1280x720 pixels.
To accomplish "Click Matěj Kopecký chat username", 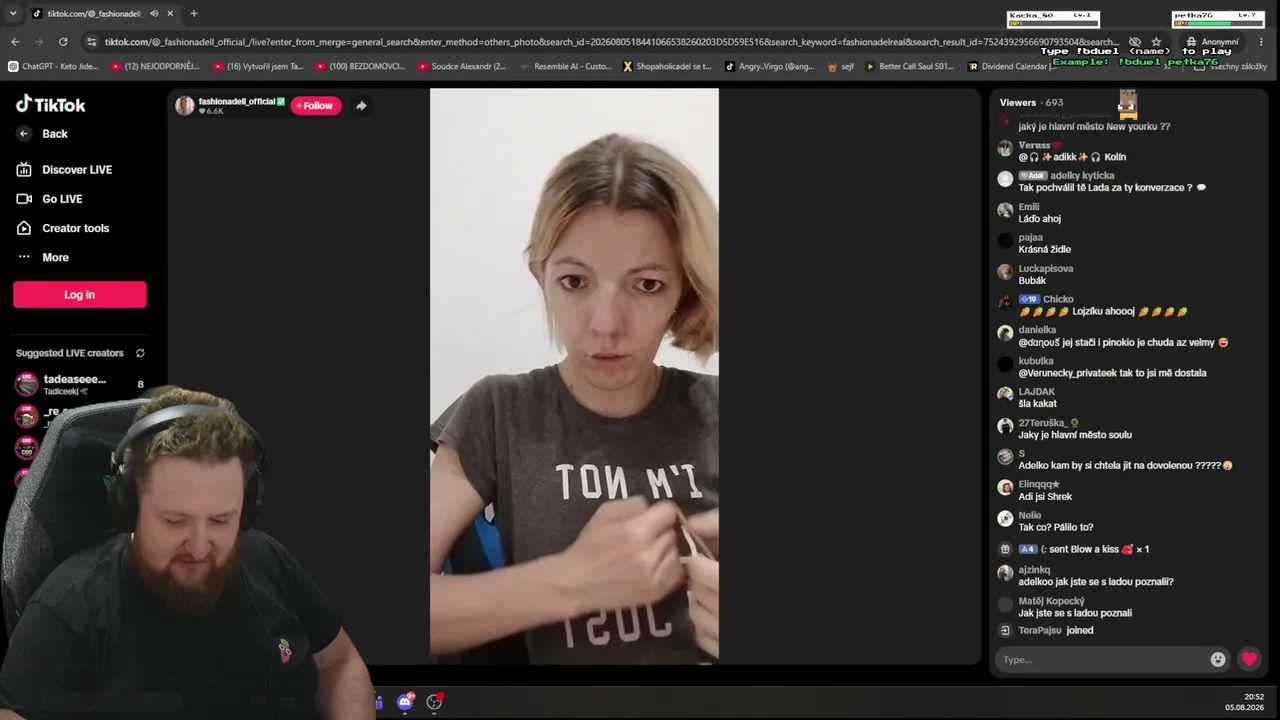I will [1051, 601].
